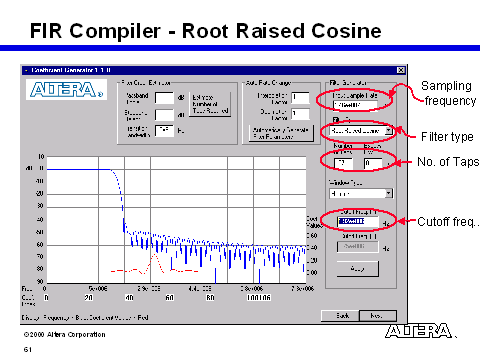Screen dimensions: 480x360
Task: Close the Coefficient Generator window
Action: pyautogui.click(x=400, y=70)
